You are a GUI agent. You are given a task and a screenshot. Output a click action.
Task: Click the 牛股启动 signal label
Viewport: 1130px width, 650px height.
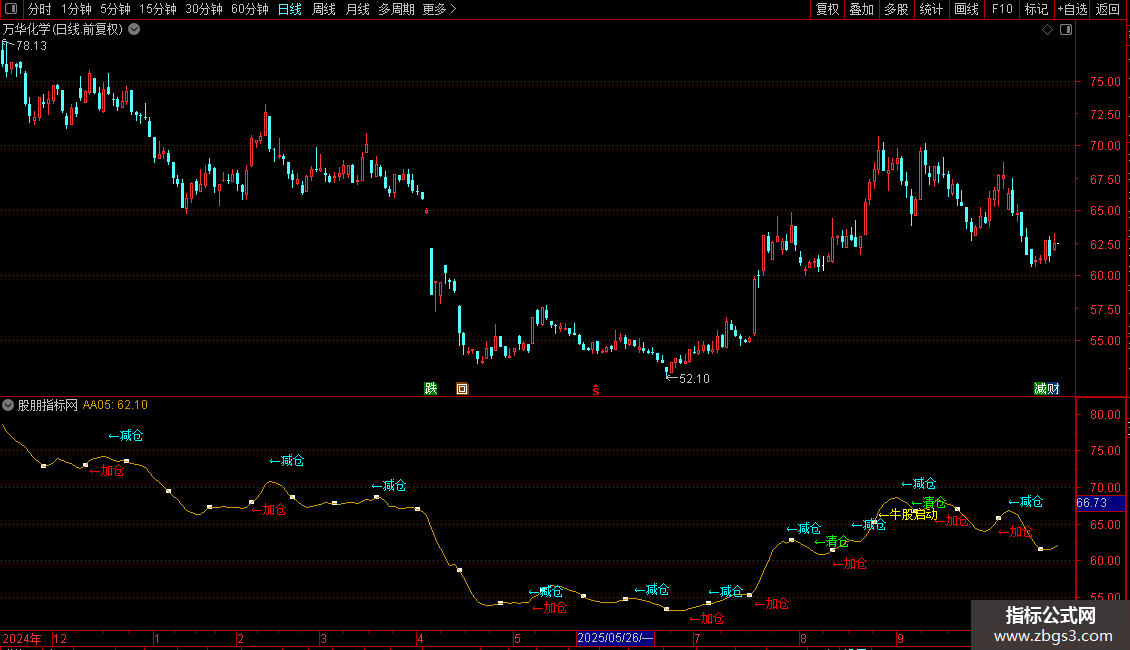click(x=914, y=515)
